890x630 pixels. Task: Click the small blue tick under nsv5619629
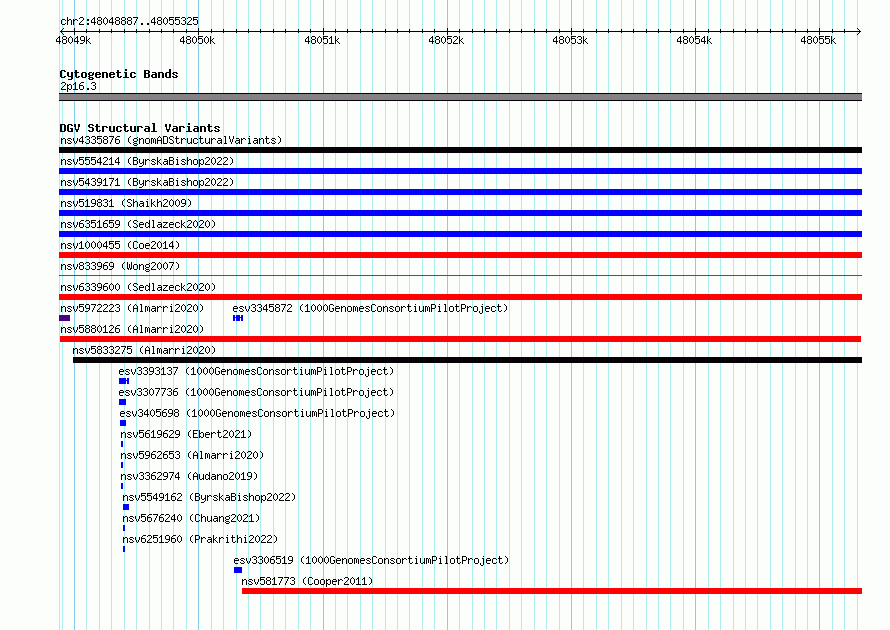click(121, 444)
